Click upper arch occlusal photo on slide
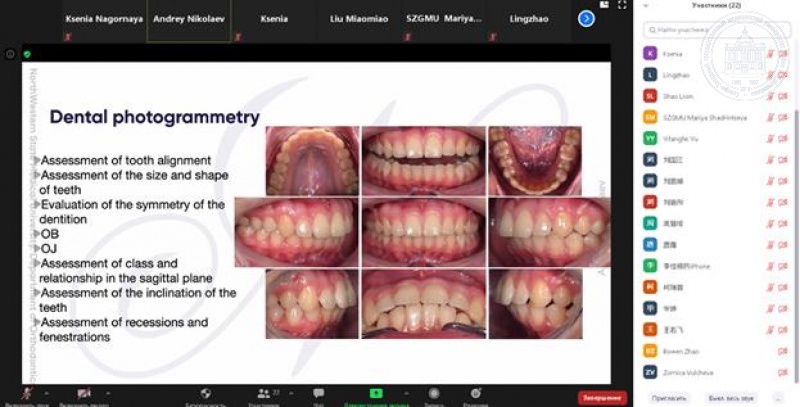 (312, 161)
